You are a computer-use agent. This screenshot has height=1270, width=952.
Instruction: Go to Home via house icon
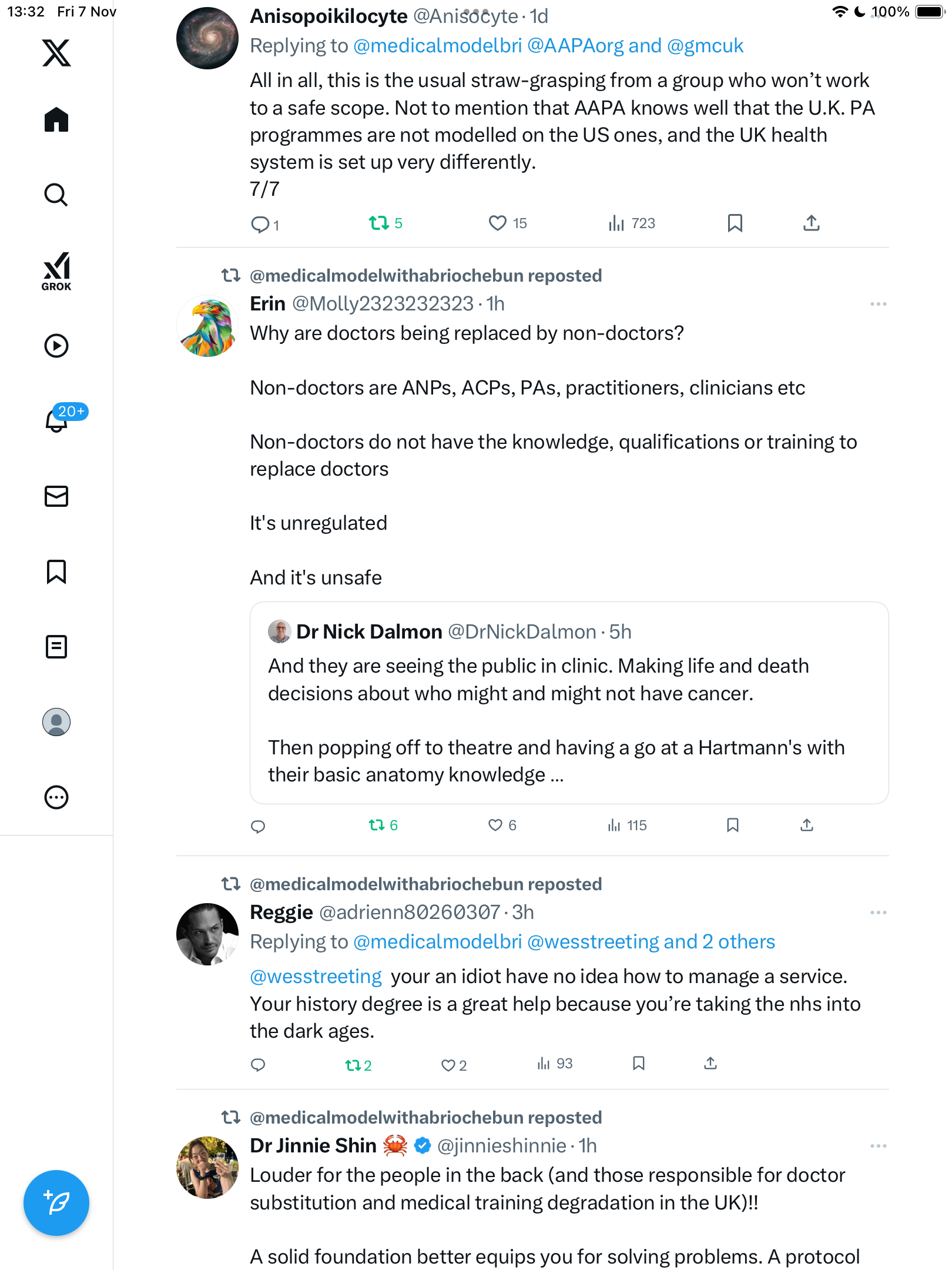pos(56,120)
